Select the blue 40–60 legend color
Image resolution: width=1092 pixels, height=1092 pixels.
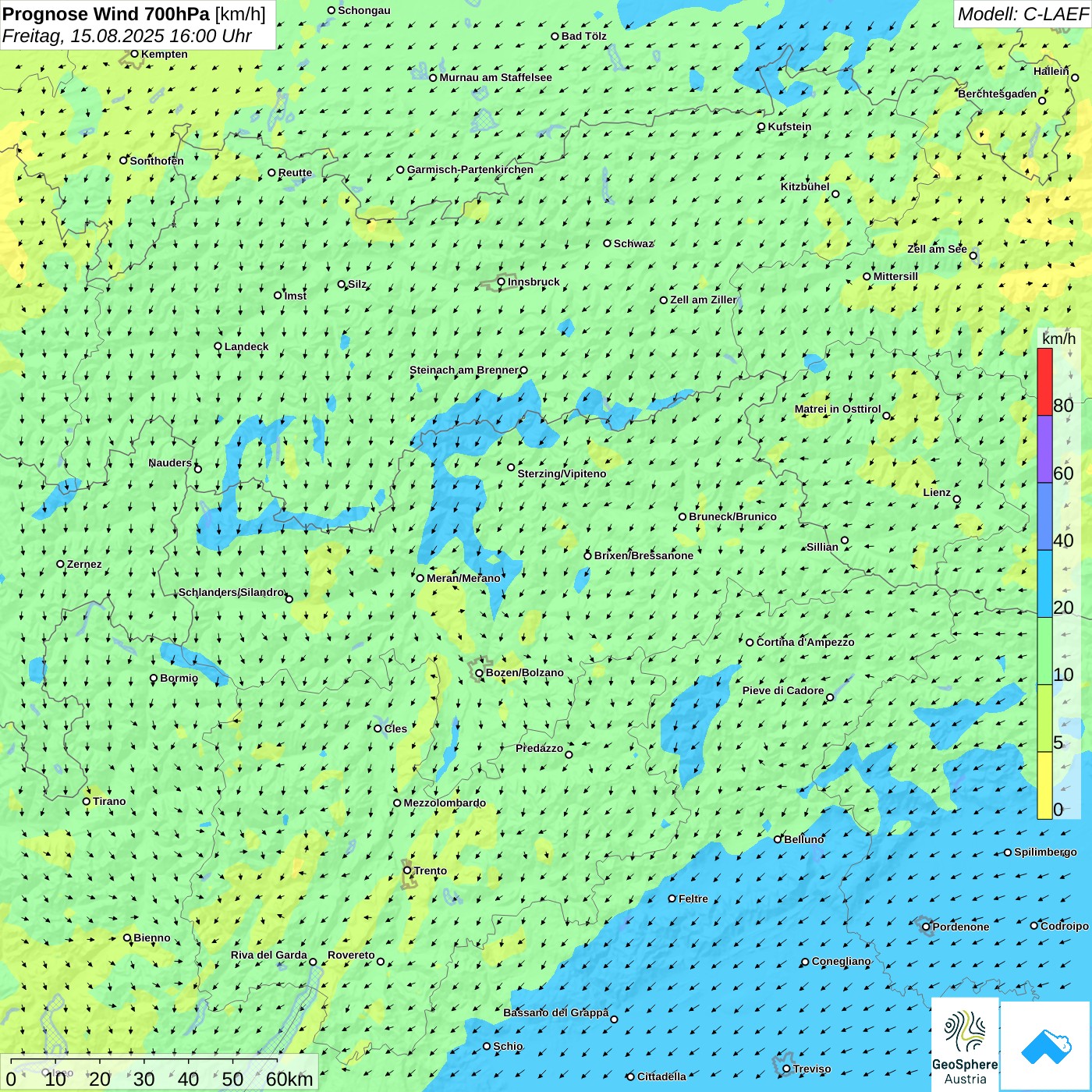point(1044,516)
